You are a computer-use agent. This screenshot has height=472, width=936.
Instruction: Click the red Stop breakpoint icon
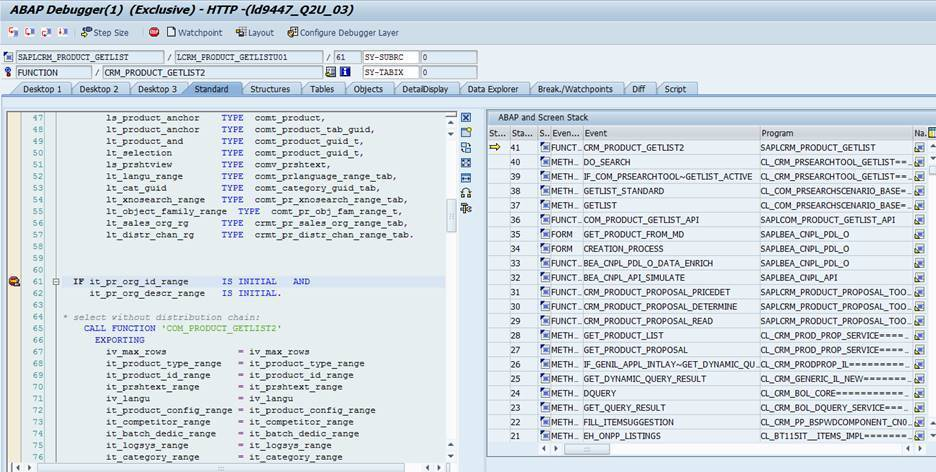click(154, 32)
